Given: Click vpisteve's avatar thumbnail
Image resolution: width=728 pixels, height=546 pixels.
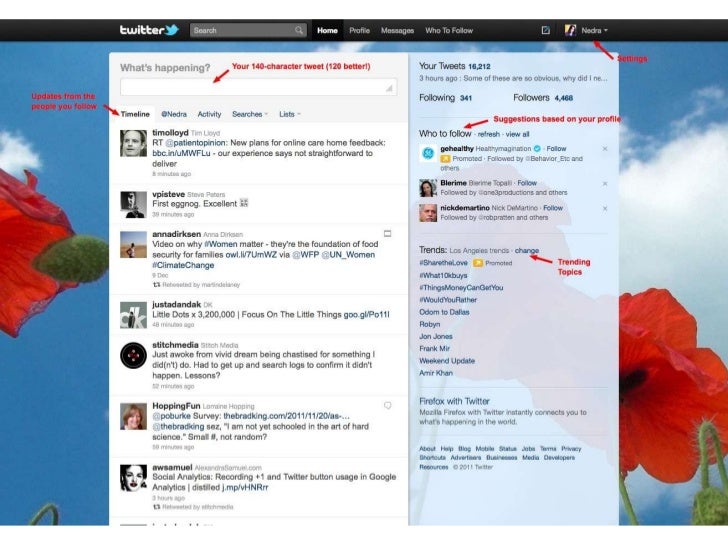Looking at the screenshot, I should [x=133, y=204].
